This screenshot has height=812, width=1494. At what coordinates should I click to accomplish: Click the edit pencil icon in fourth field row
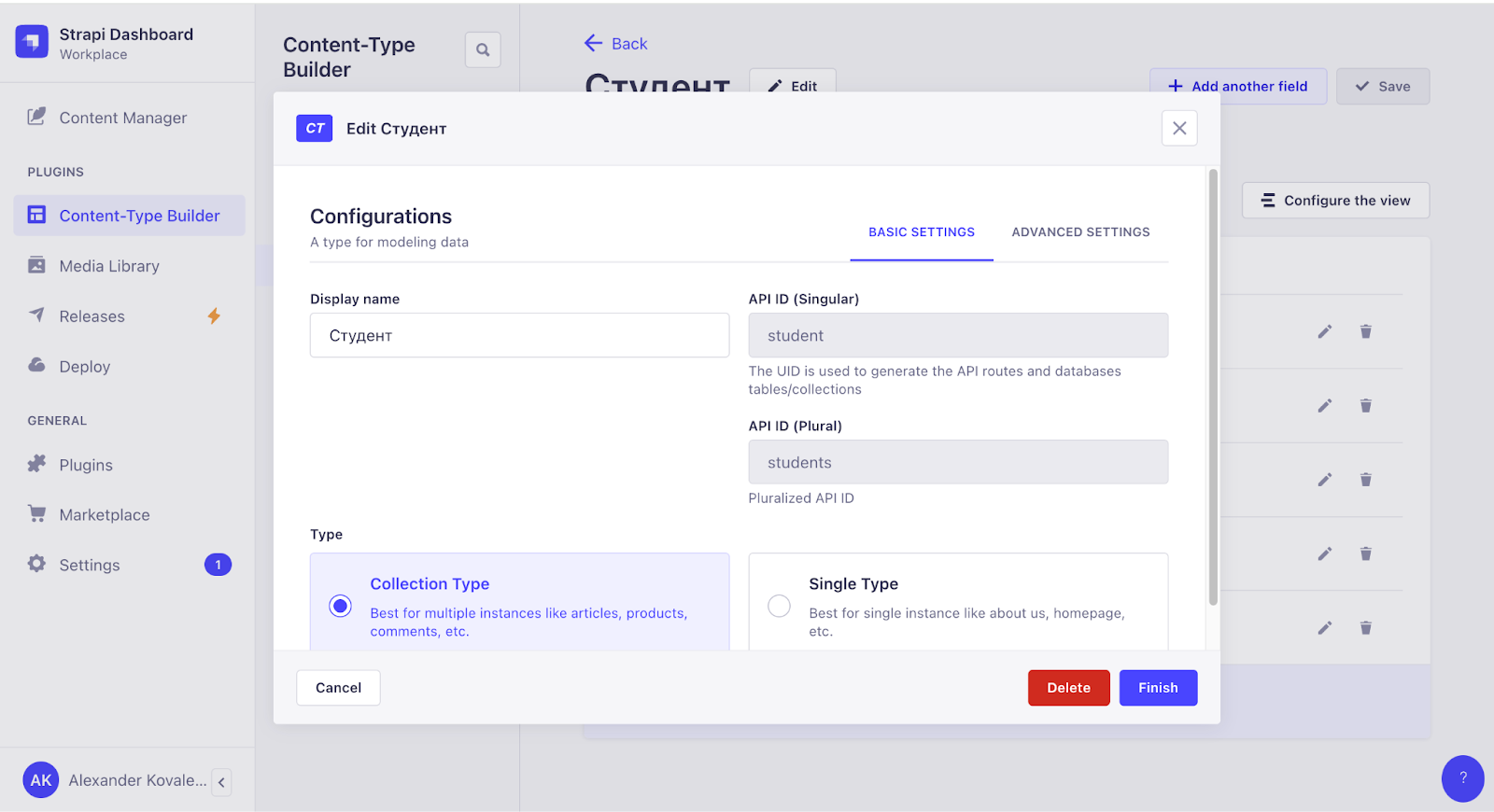tap(1324, 553)
